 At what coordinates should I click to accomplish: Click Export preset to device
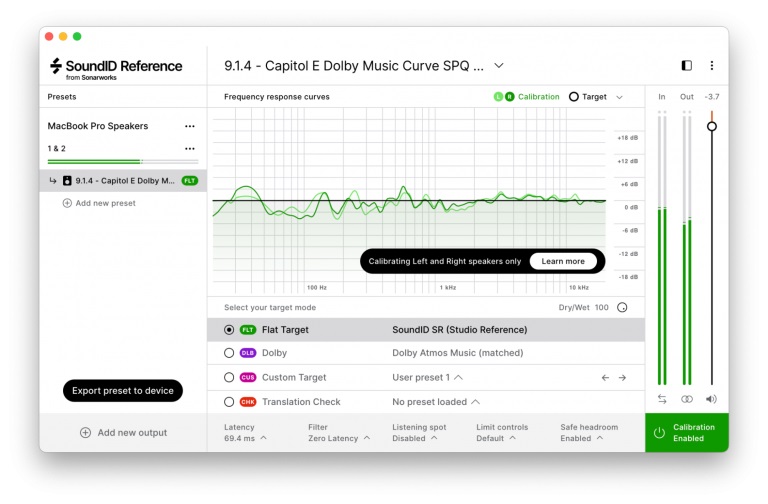[123, 390]
